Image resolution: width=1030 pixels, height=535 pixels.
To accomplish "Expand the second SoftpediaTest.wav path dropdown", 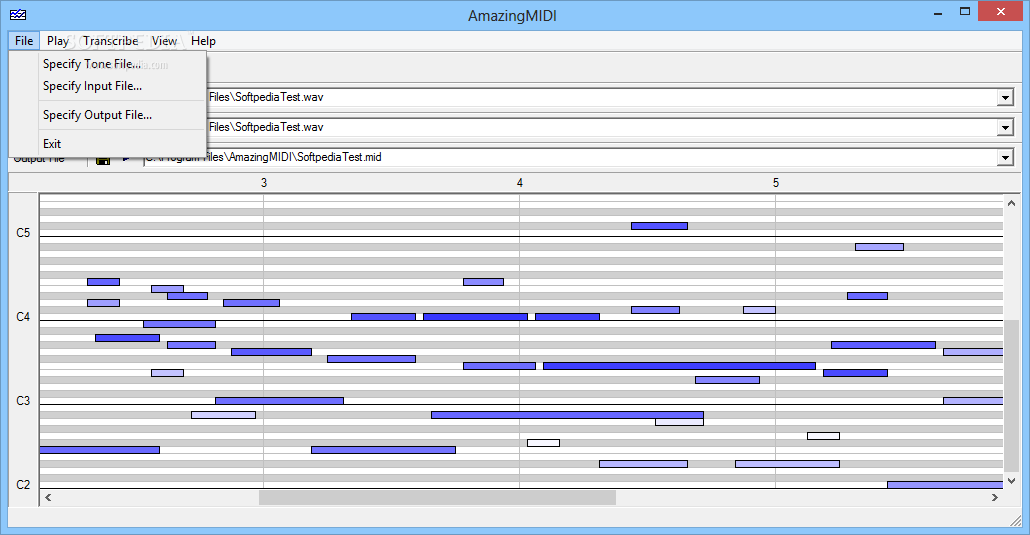I will pyautogui.click(x=1005, y=128).
